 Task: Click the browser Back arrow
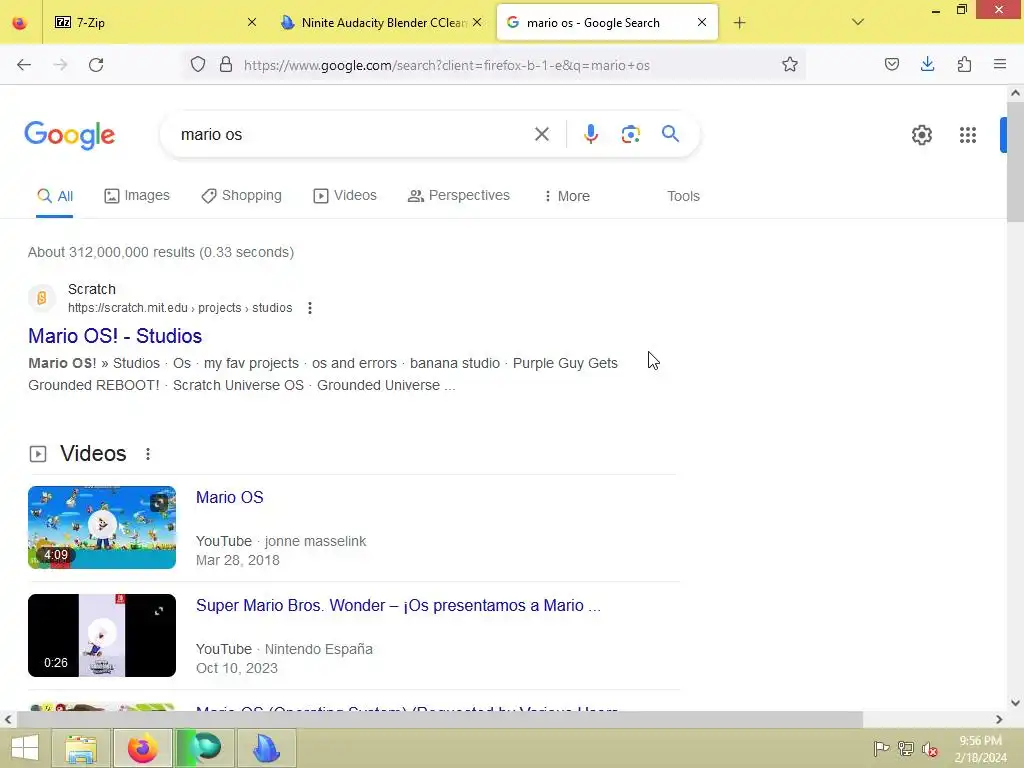[24, 65]
